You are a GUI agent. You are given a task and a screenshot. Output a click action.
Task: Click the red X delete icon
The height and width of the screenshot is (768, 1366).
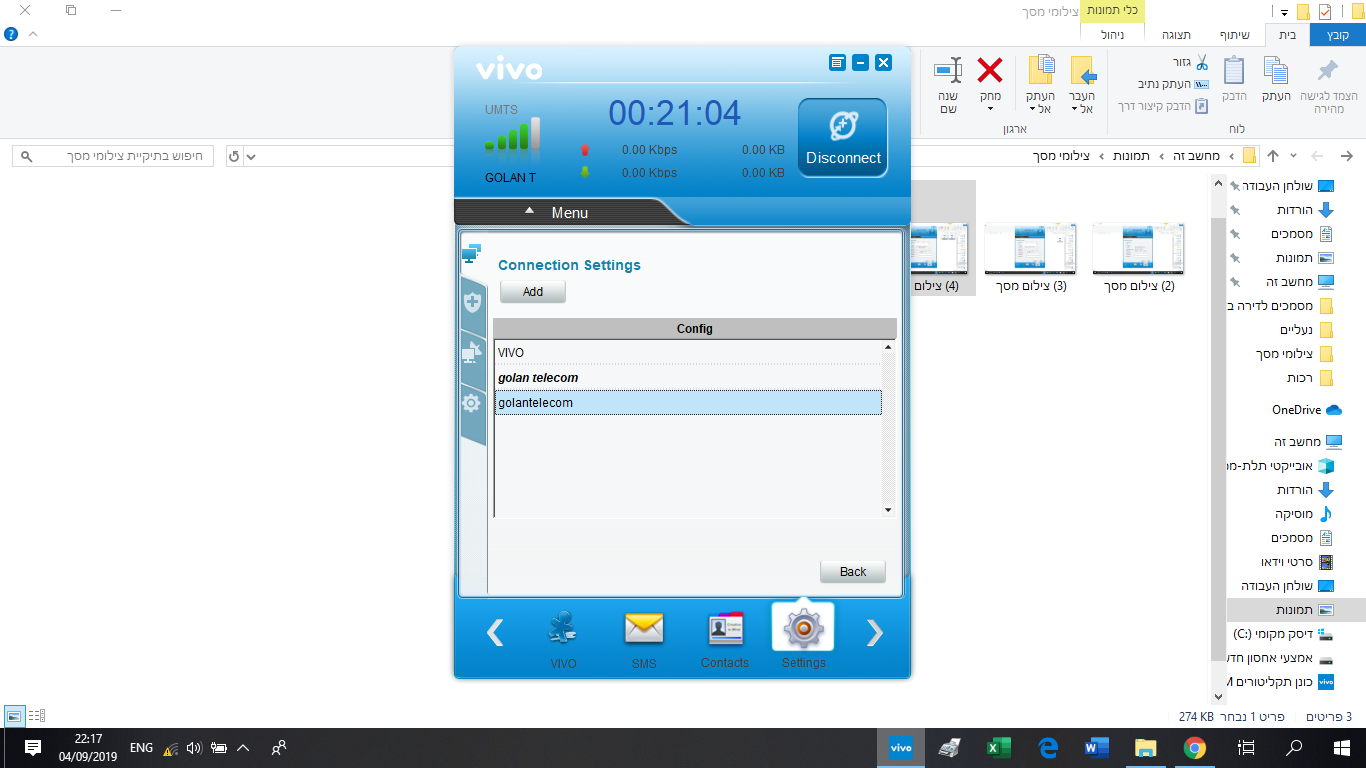point(990,70)
